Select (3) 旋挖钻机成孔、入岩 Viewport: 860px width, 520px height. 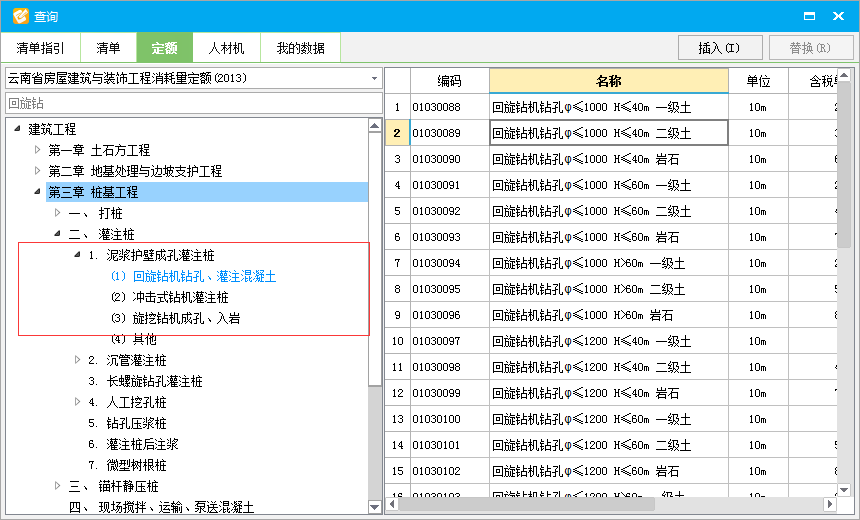pos(176,318)
